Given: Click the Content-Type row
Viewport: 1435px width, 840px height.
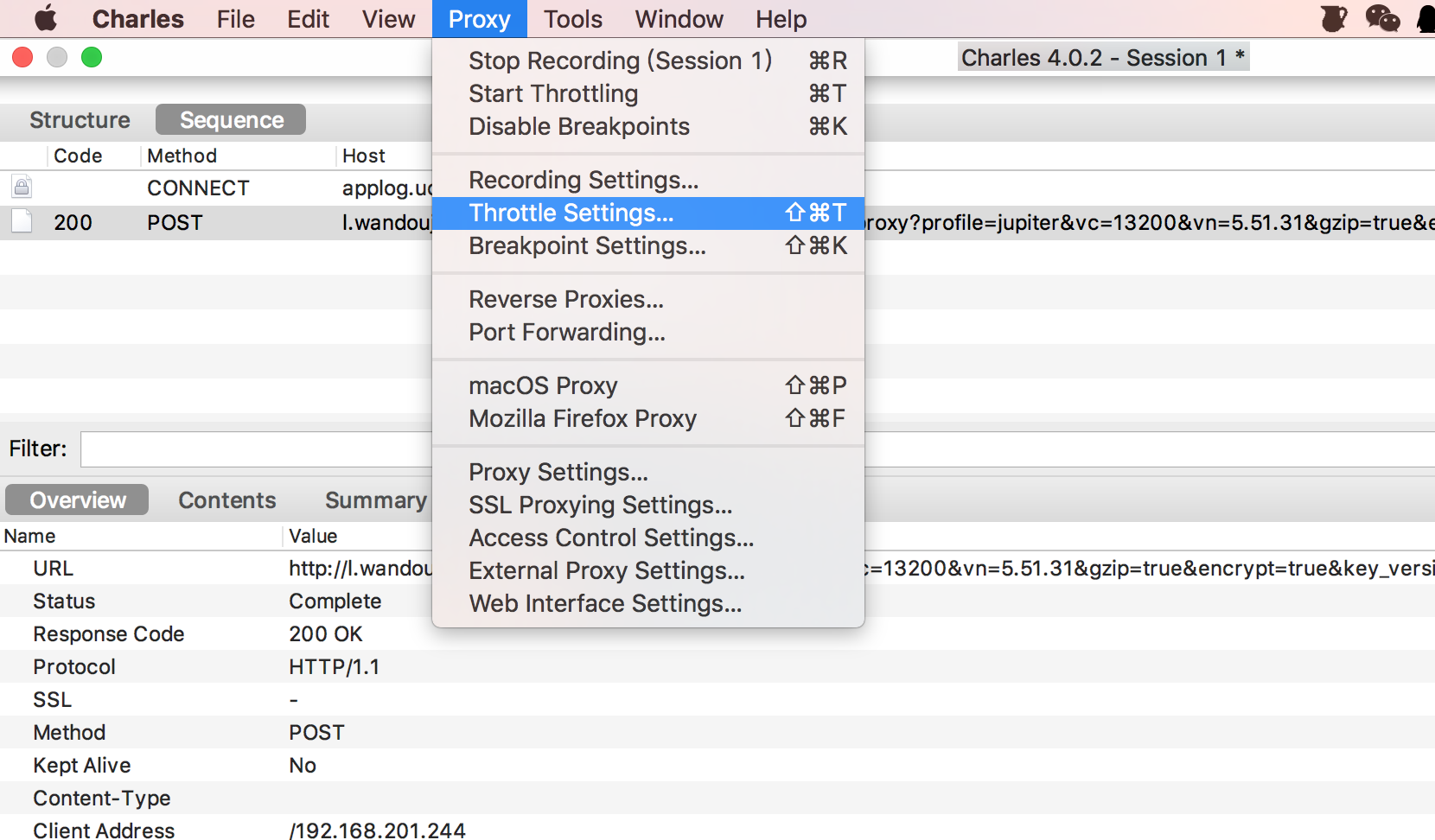Looking at the screenshot, I should pos(717,798).
